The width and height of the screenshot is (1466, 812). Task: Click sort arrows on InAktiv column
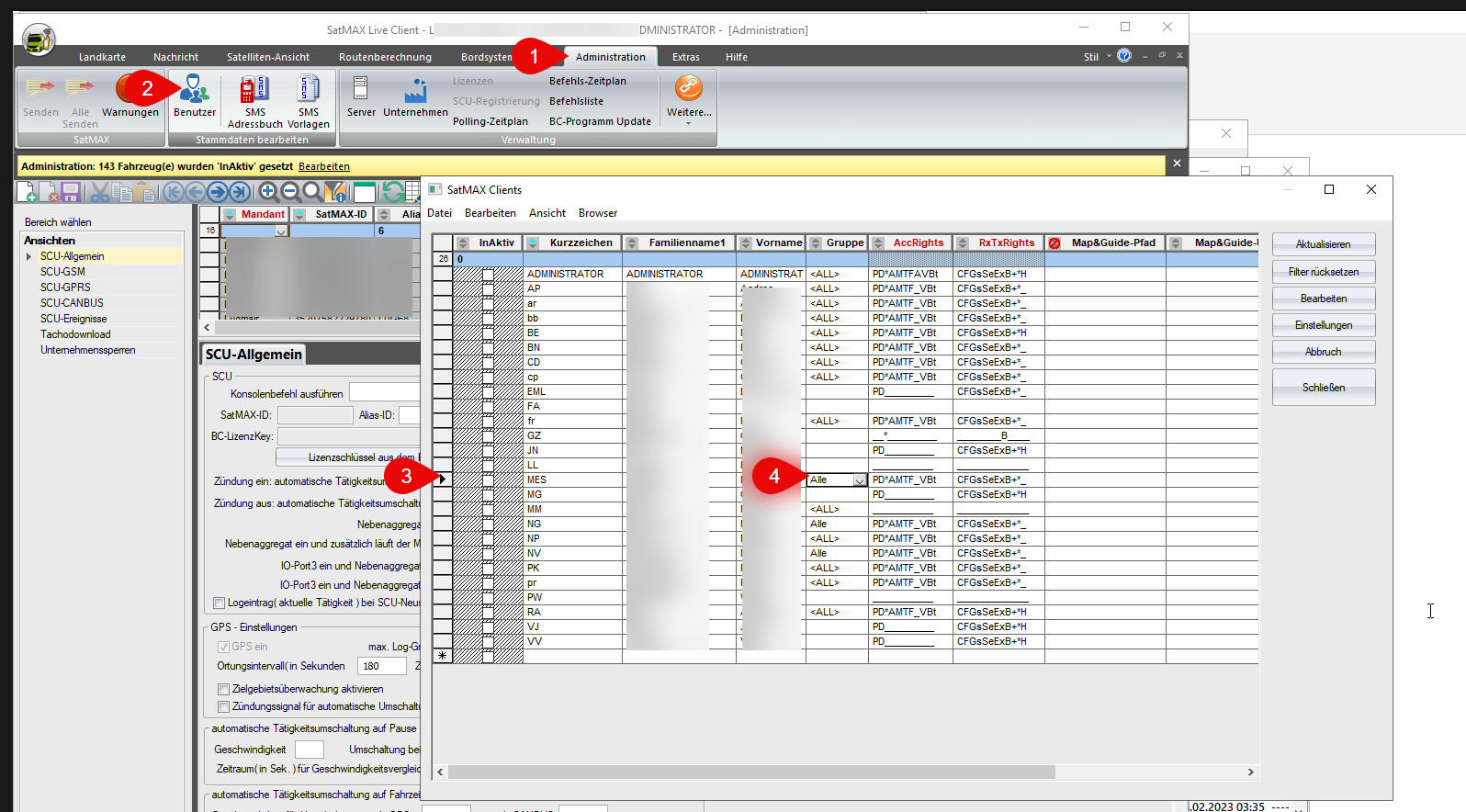pos(463,242)
